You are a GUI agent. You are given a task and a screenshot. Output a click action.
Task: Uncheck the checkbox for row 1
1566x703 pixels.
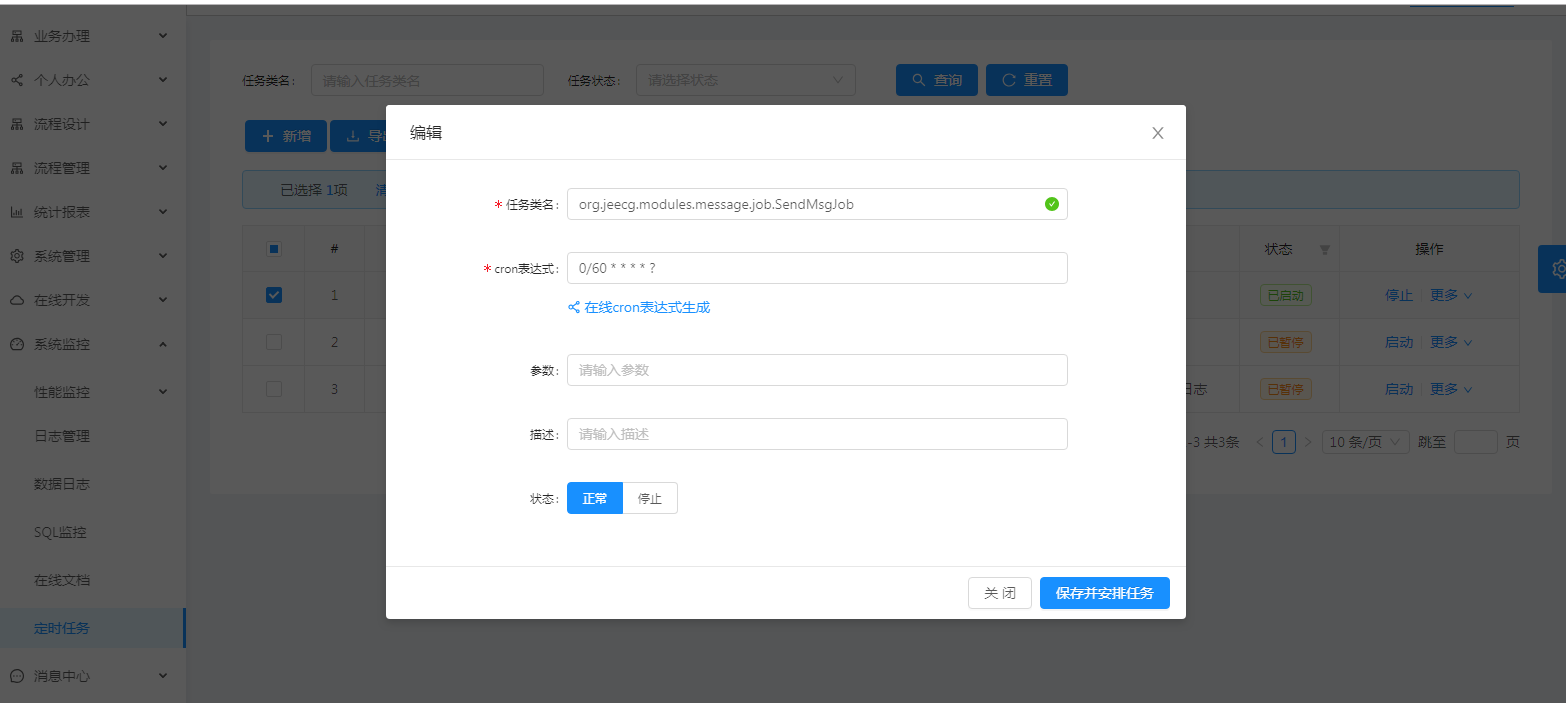pyautogui.click(x=274, y=295)
